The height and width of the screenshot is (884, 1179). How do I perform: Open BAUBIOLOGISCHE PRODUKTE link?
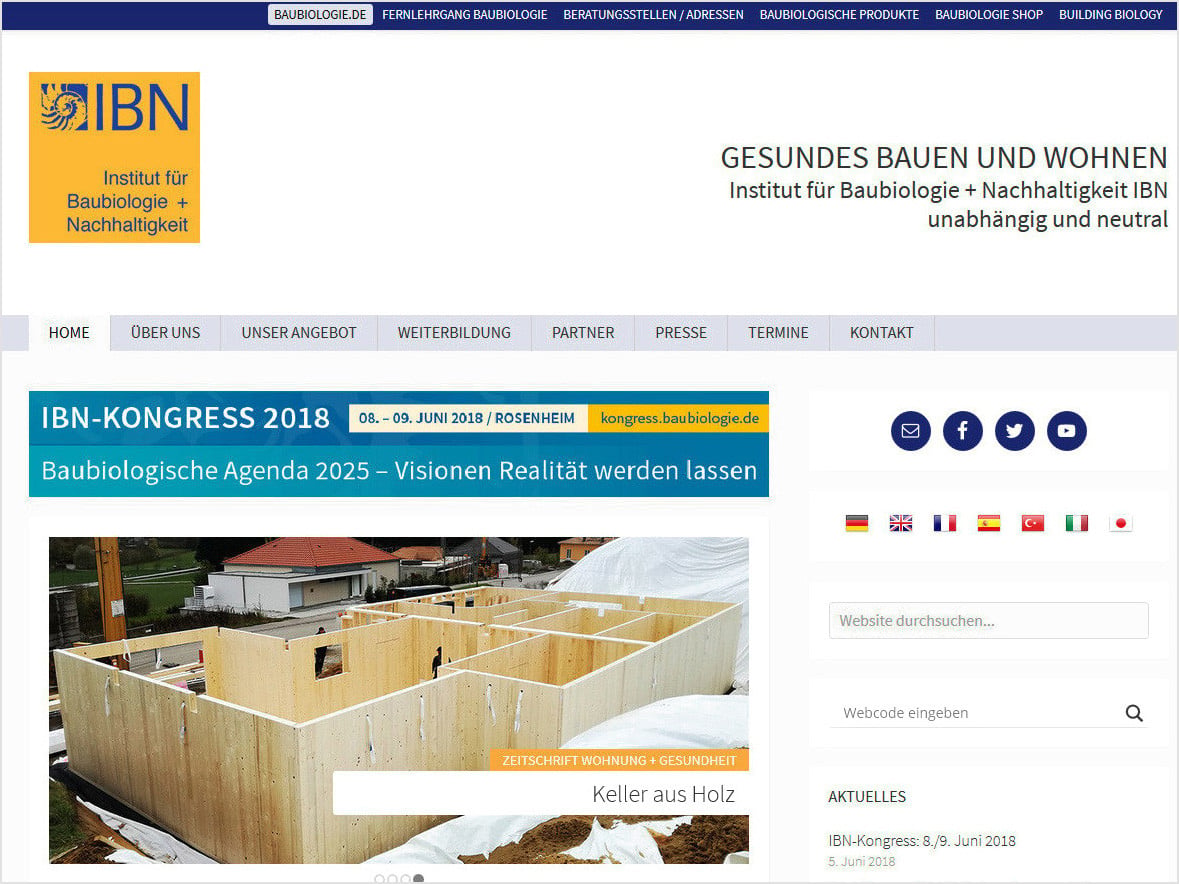click(839, 14)
